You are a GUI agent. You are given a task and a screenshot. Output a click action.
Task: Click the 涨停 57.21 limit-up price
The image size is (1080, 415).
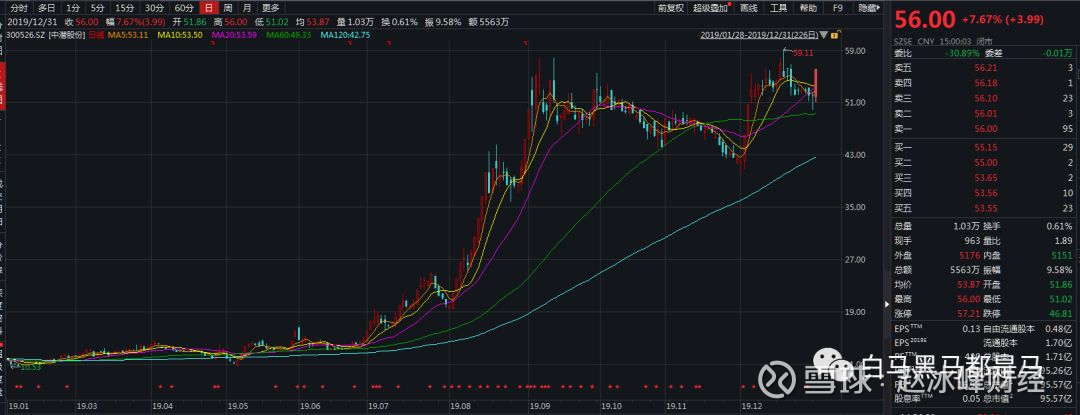pos(968,312)
